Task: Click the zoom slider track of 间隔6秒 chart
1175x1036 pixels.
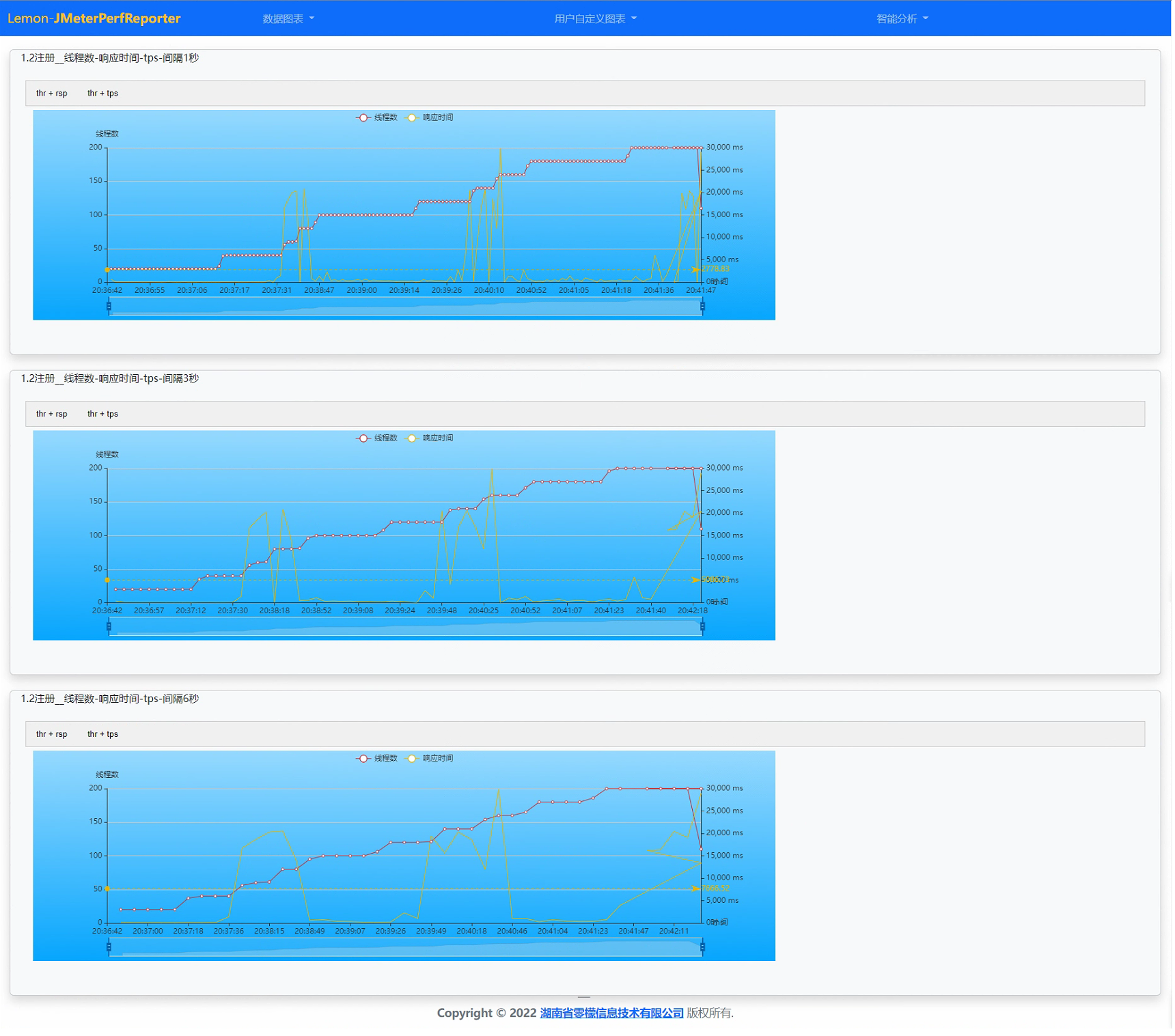Action: point(405,947)
